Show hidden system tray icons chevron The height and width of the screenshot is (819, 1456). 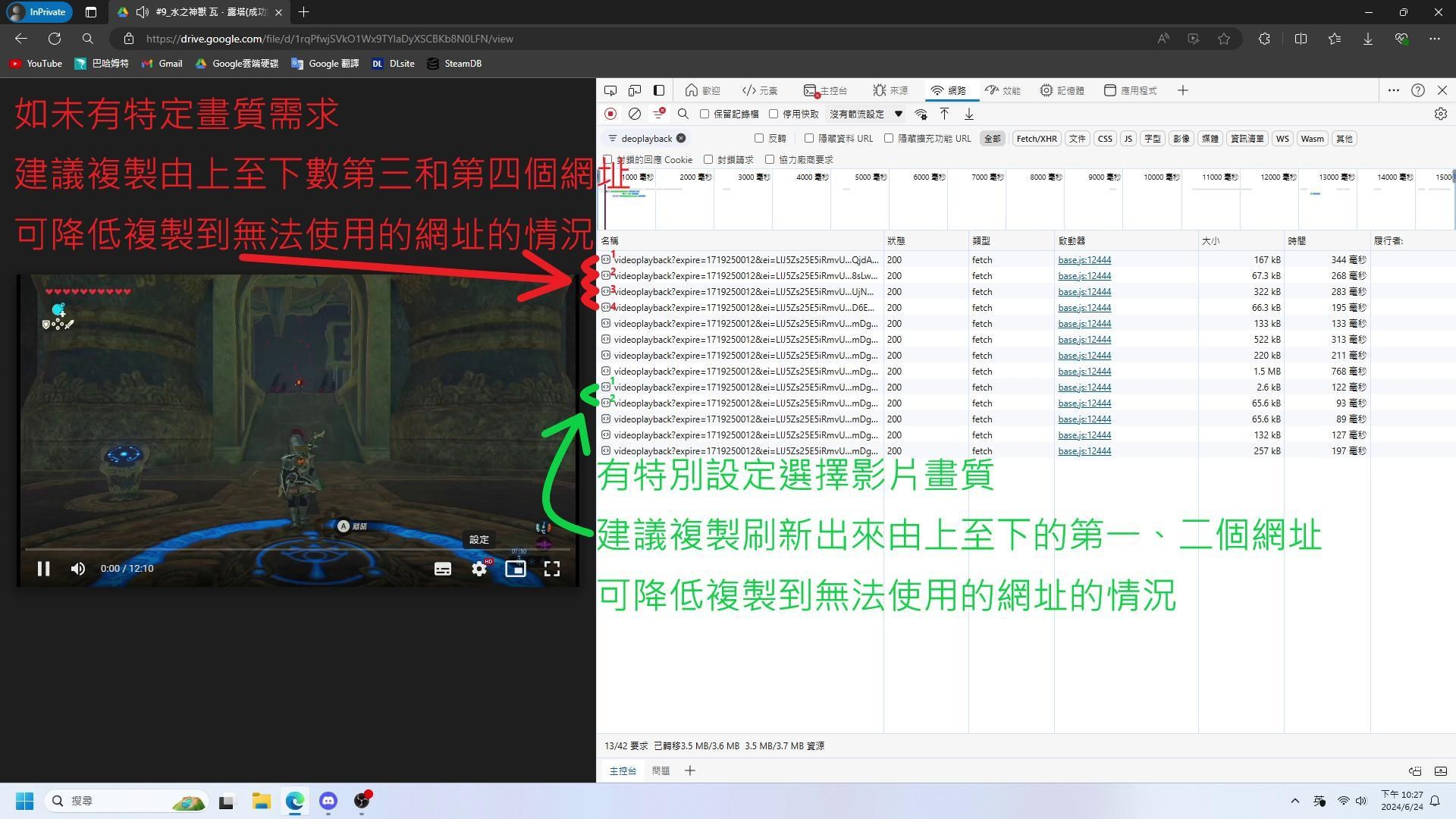(x=1295, y=801)
